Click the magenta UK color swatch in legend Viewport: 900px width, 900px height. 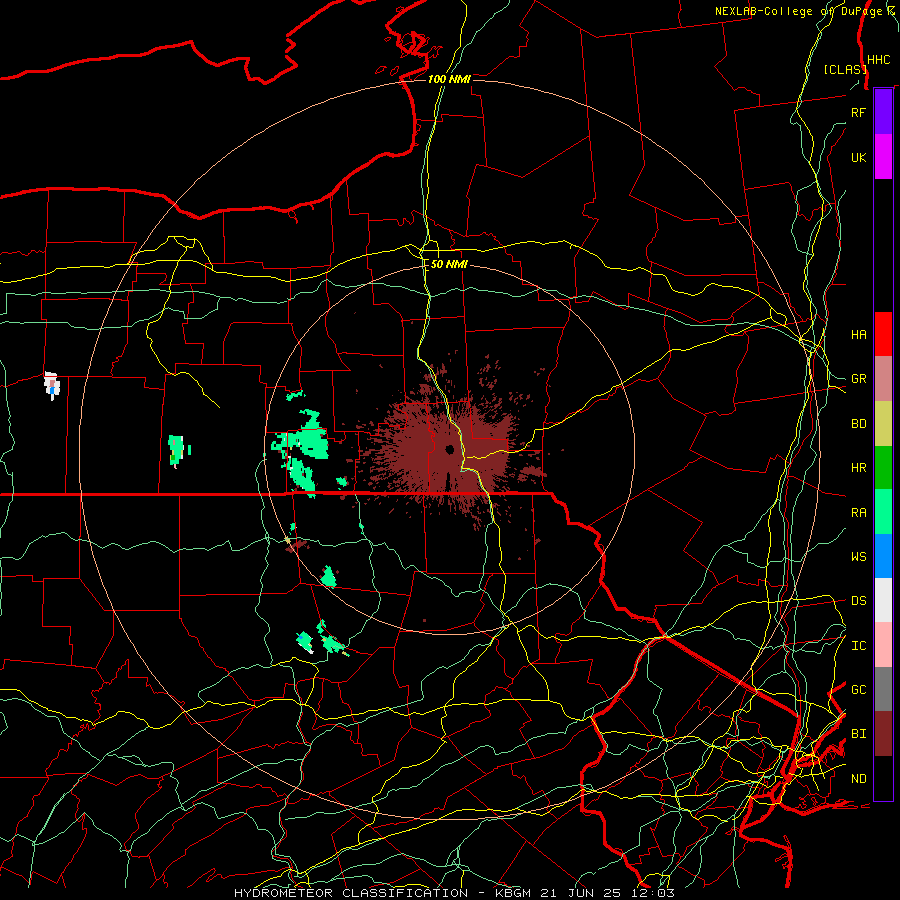(x=883, y=157)
